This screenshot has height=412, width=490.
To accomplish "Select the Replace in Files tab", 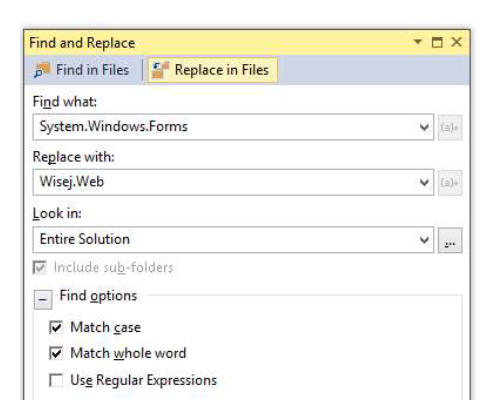I will (212, 70).
